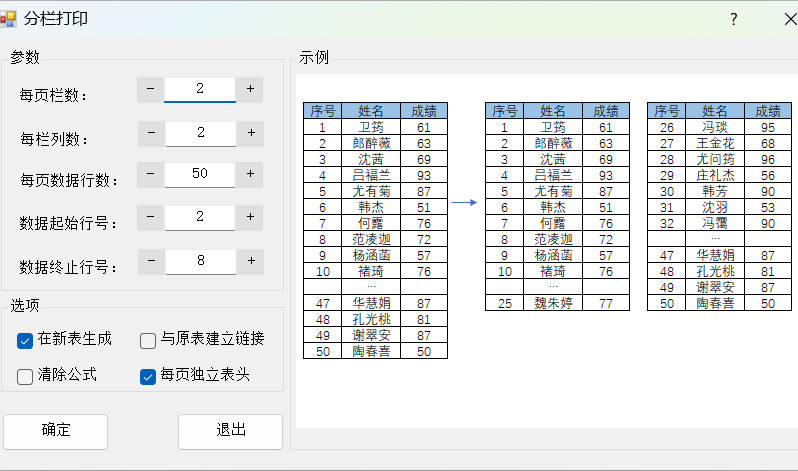
Task: Decrement 数据终止行号 with the minus button
Action: [x=151, y=262]
